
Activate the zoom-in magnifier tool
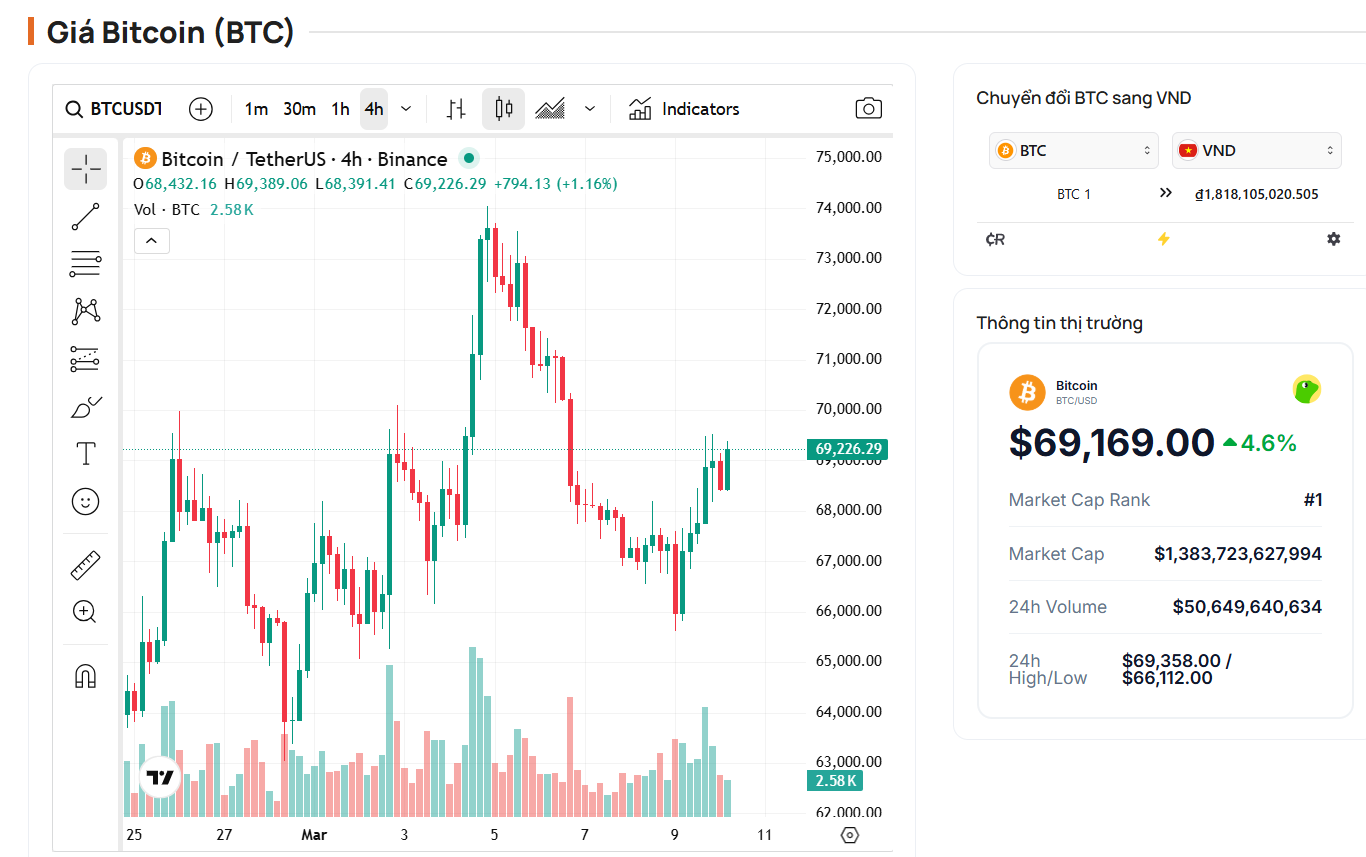point(85,611)
